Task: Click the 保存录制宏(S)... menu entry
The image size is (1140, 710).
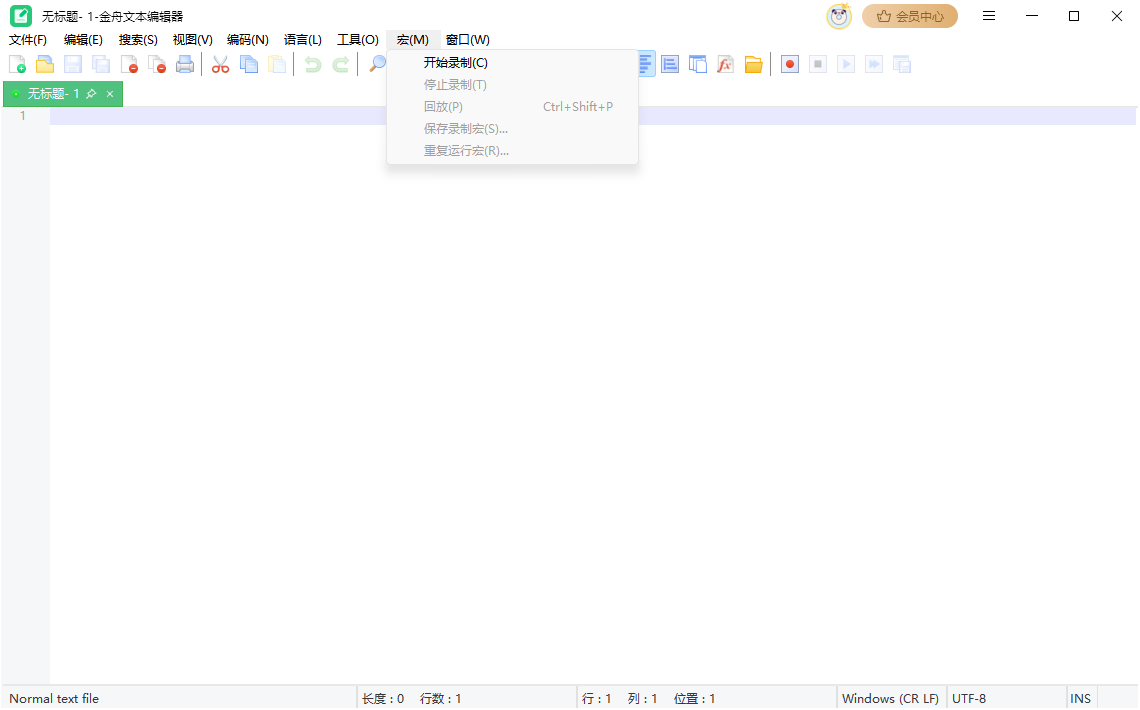Action: point(512,129)
